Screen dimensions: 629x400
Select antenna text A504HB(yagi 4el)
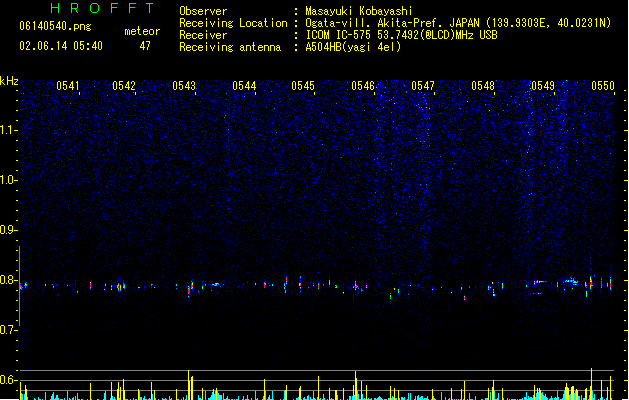(x=353, y=47)
